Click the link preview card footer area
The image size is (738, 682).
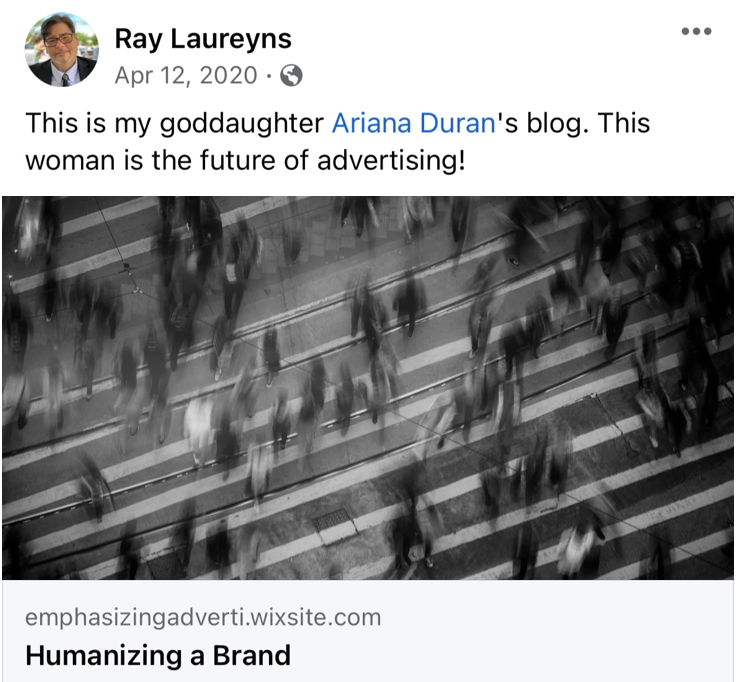tap(368, 631)
